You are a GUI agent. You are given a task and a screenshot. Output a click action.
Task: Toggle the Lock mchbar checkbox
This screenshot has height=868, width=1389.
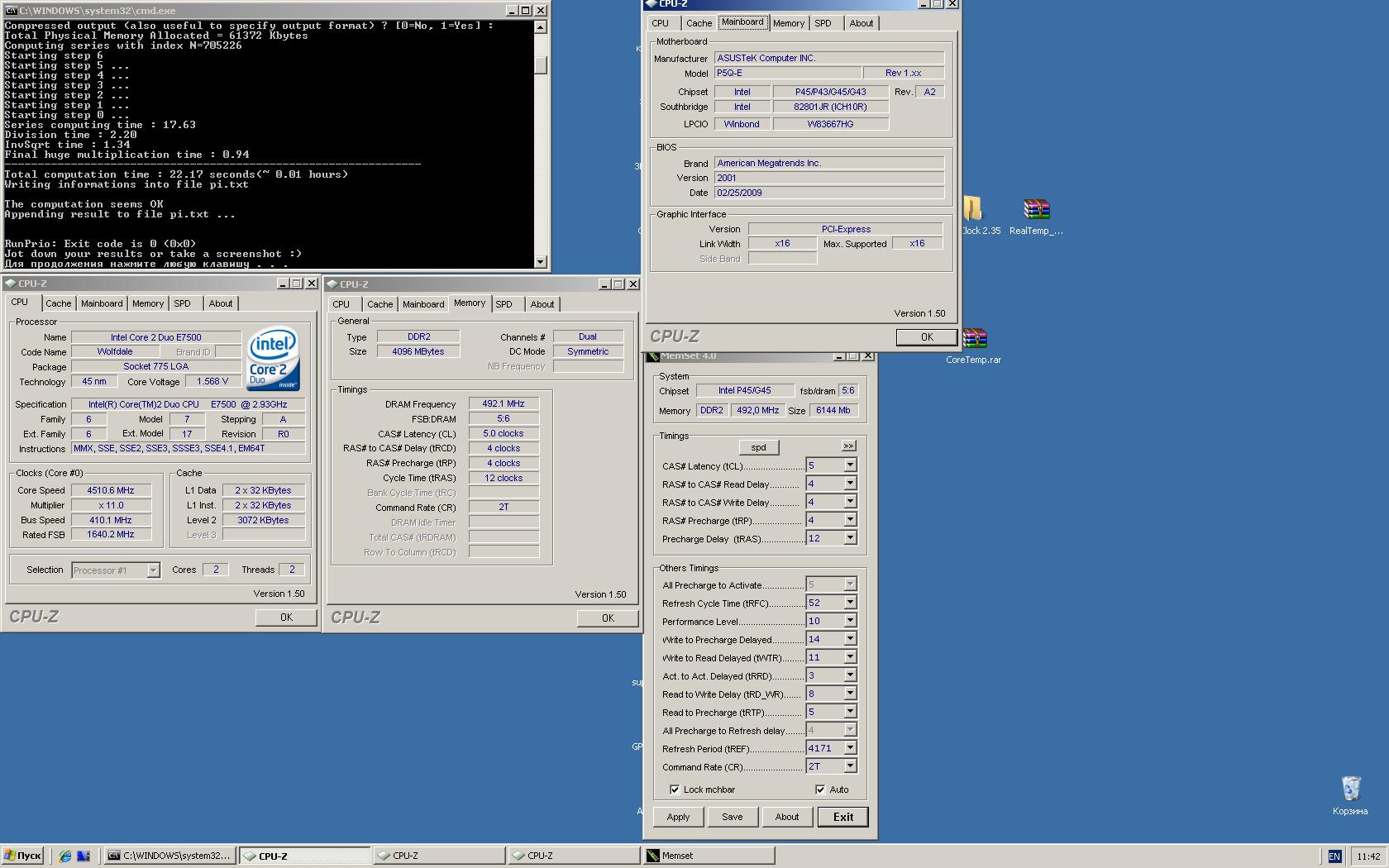[675, 789]
